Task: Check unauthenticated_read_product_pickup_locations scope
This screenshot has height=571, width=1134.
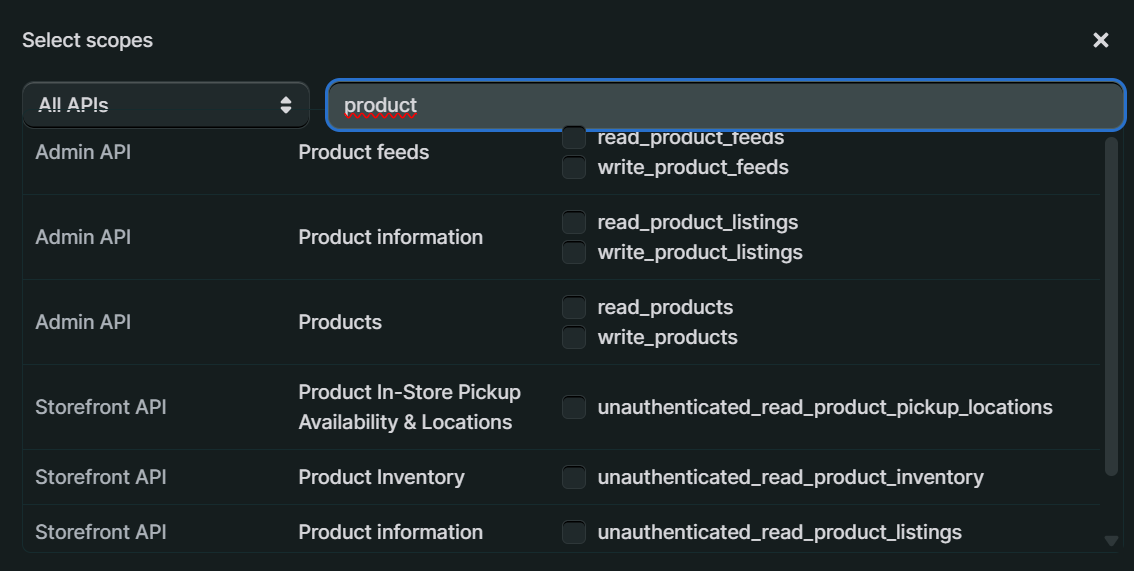Action: tap(574, 408)
